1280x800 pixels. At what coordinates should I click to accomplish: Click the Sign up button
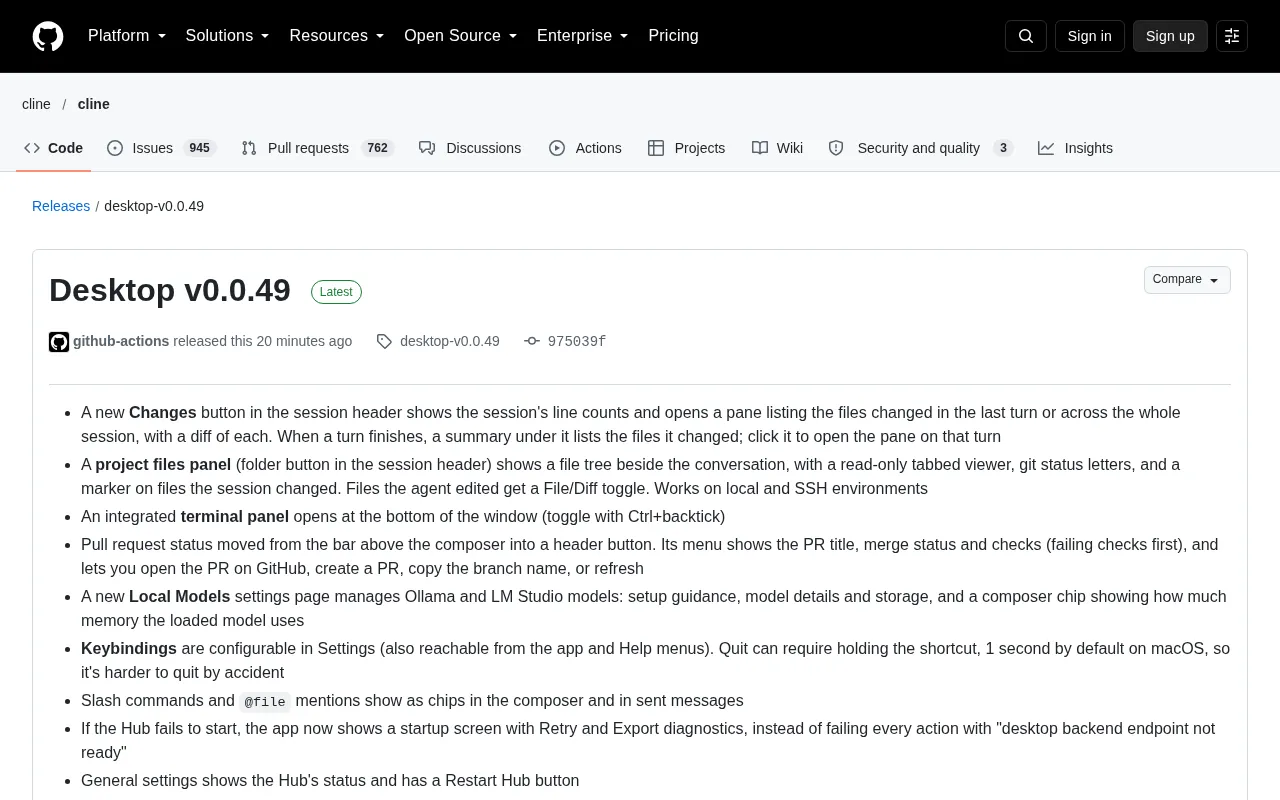(x=1170, y=36)
